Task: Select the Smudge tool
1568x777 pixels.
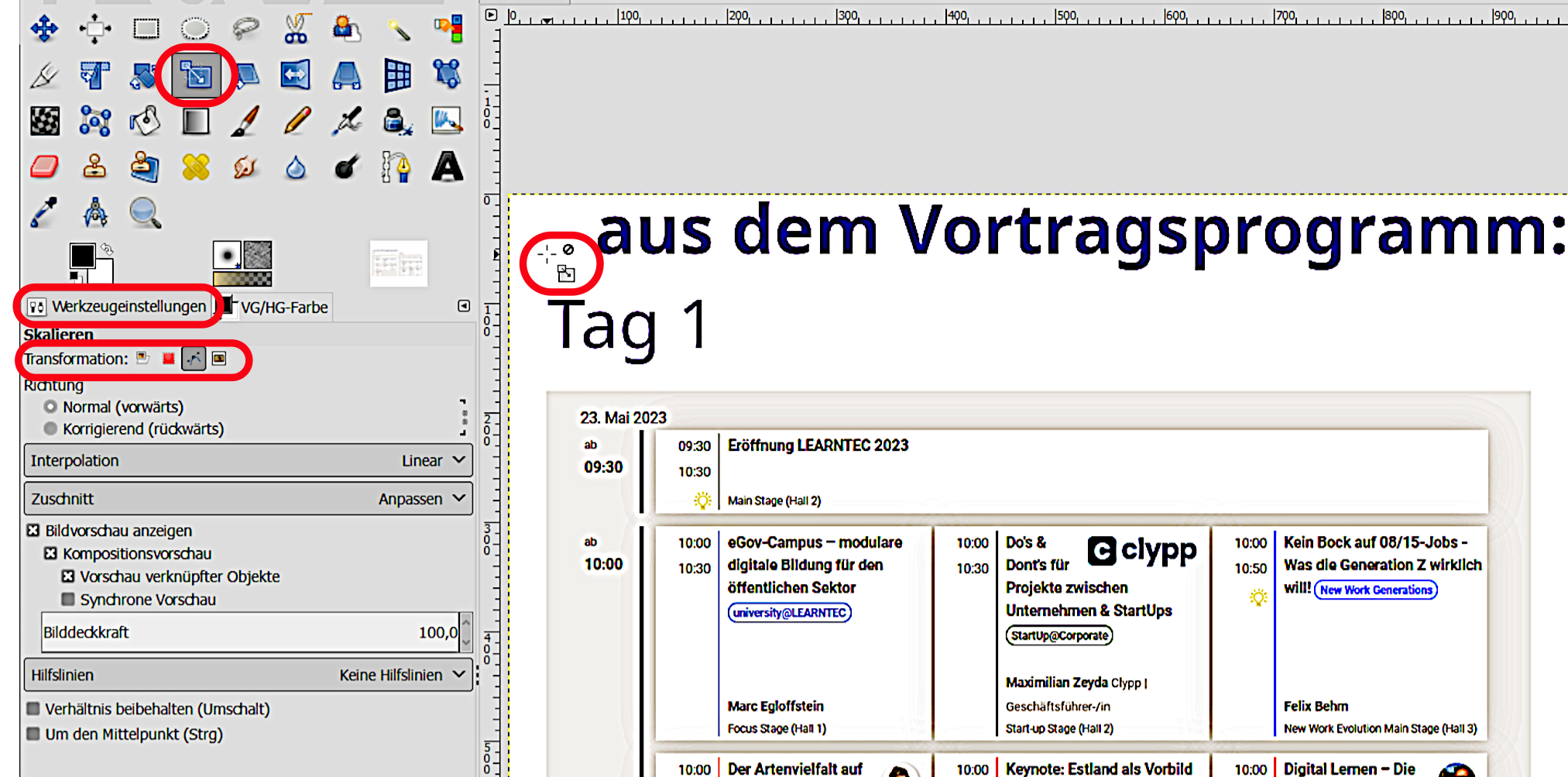Action: point(245,167)
